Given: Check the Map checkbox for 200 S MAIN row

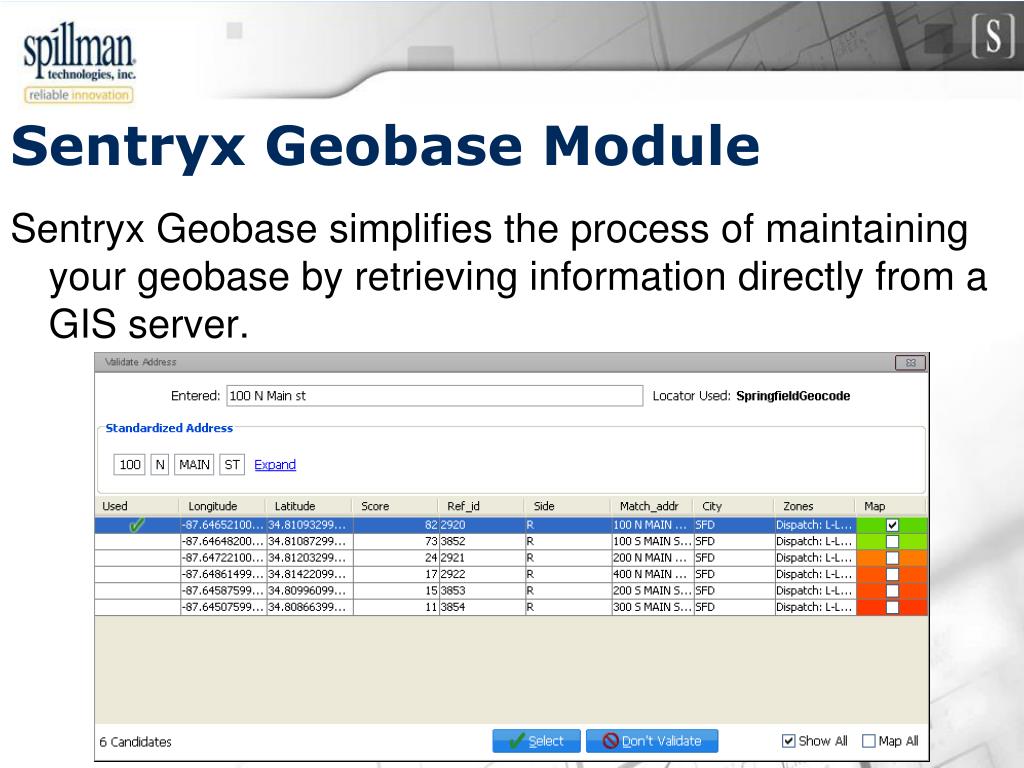Looking at the screenshot, I should tap(892, 590).
